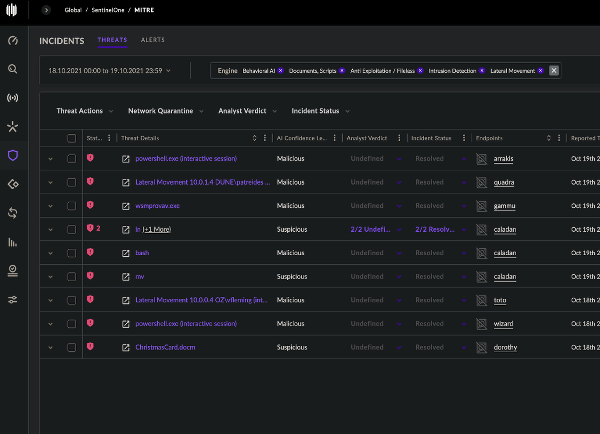This screenshot has width=600, height=434.
Task: Click the open icon beside bash threat
Action: [x=126, y=253]
